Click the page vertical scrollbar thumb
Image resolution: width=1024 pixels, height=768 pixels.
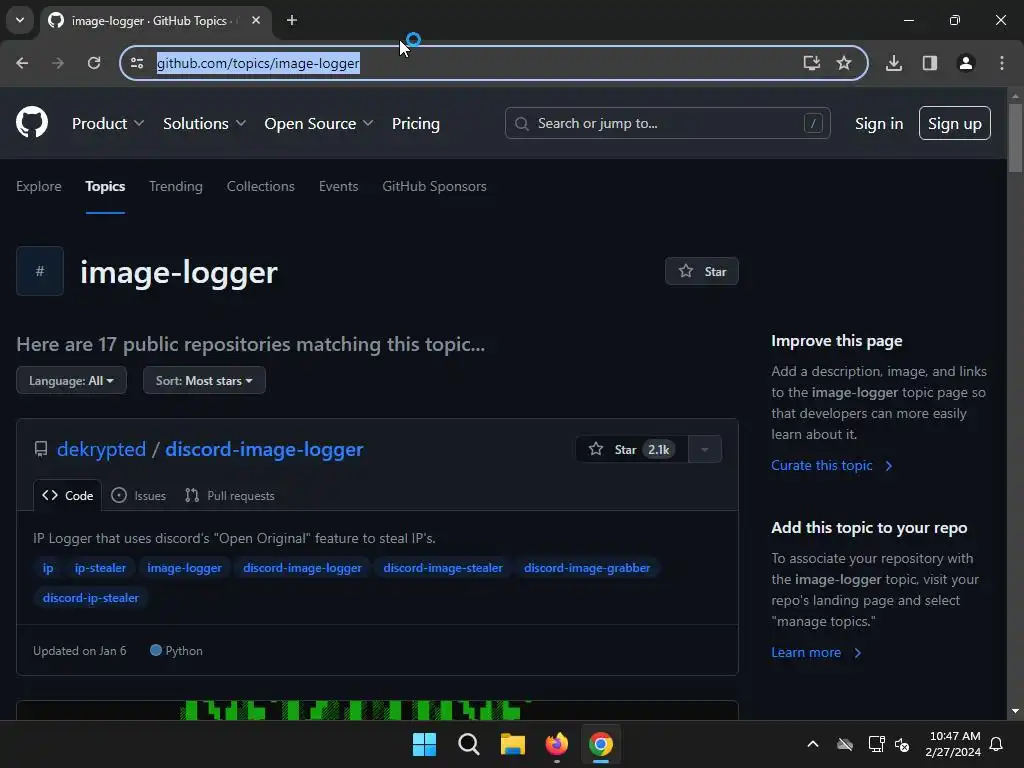tap(1015, 137)
